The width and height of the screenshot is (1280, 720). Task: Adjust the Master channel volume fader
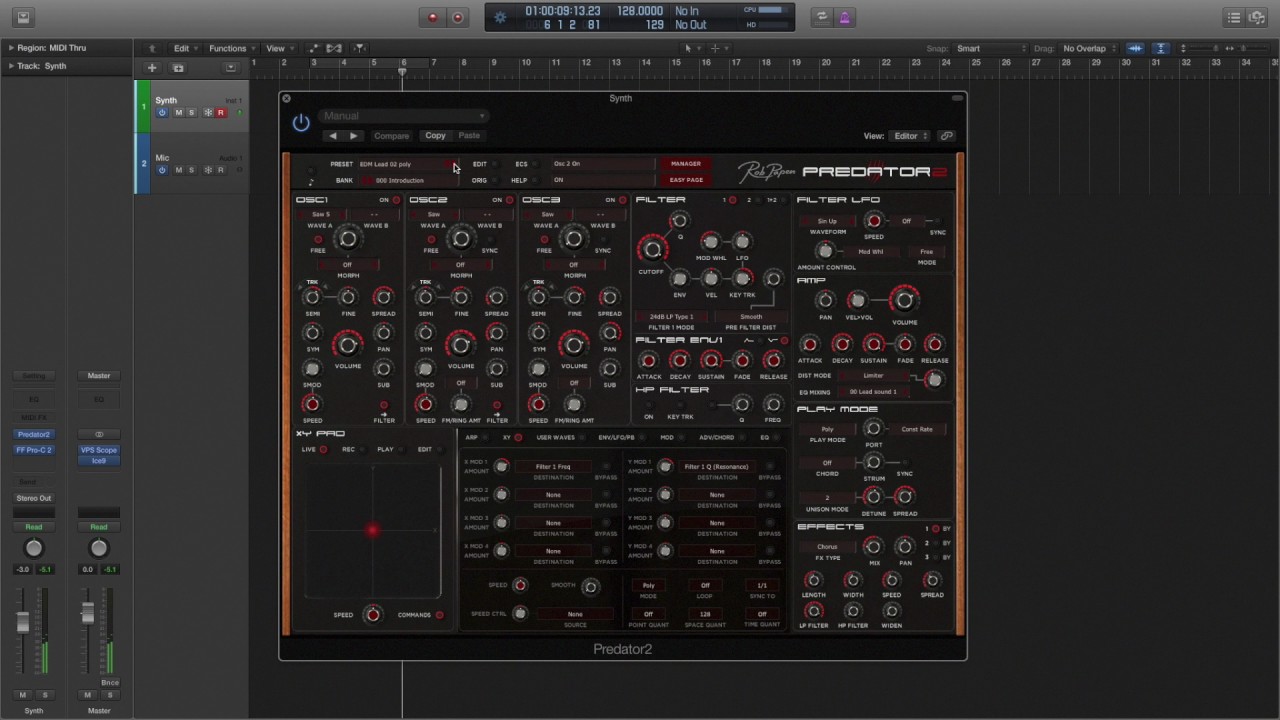click(88, 614)
